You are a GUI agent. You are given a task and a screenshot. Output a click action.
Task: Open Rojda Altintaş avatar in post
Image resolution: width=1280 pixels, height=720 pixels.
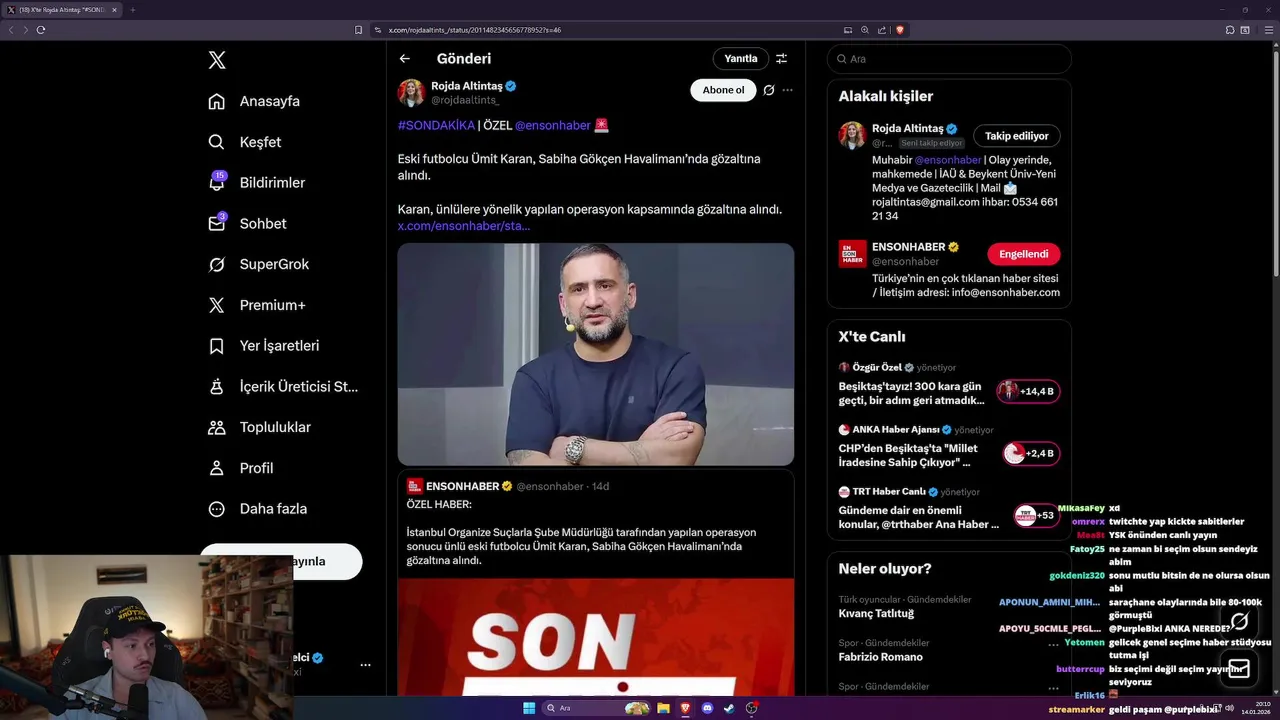pos(411,92)
